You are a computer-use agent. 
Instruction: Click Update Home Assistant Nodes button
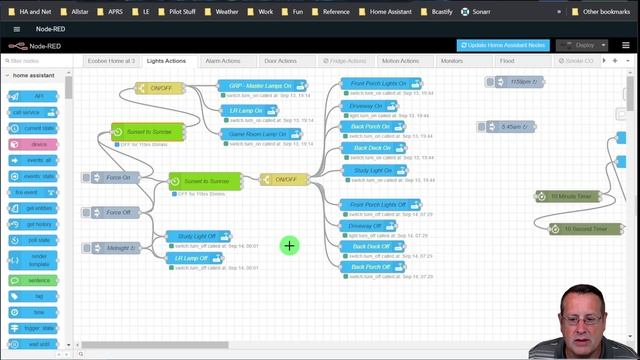click(x=503, y=45)
